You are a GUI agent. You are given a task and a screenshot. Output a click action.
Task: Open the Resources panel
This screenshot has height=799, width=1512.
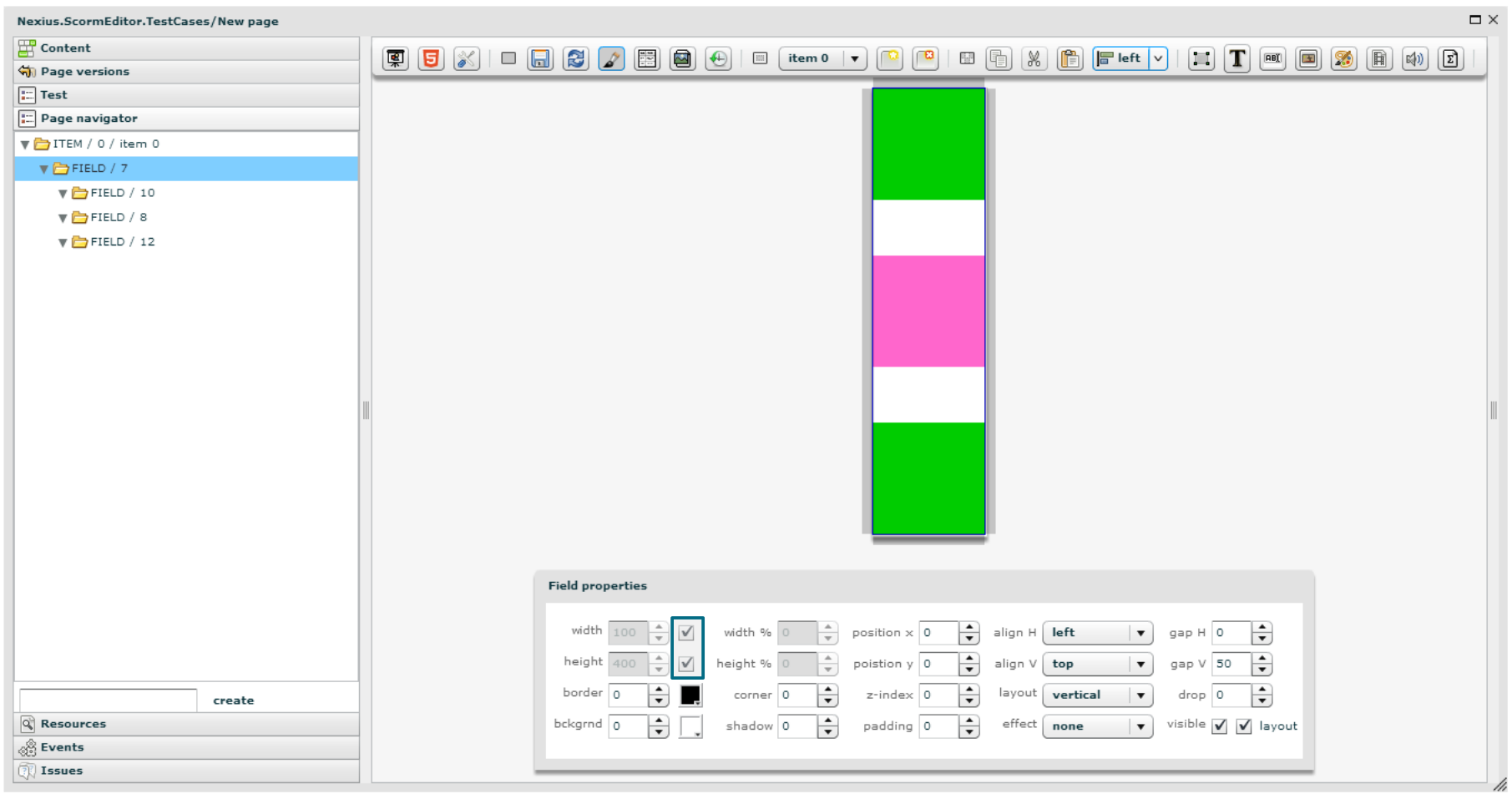click(x=73, y=724)
